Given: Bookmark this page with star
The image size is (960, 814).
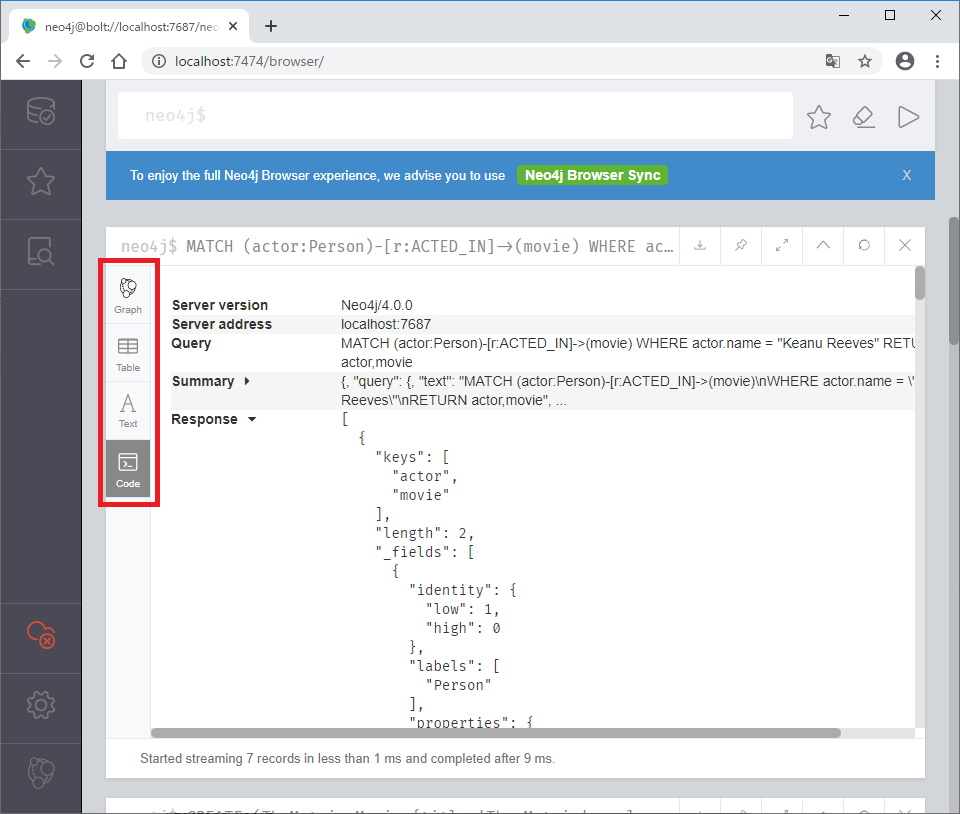Looking at the screenshot, I should [864, 61].
